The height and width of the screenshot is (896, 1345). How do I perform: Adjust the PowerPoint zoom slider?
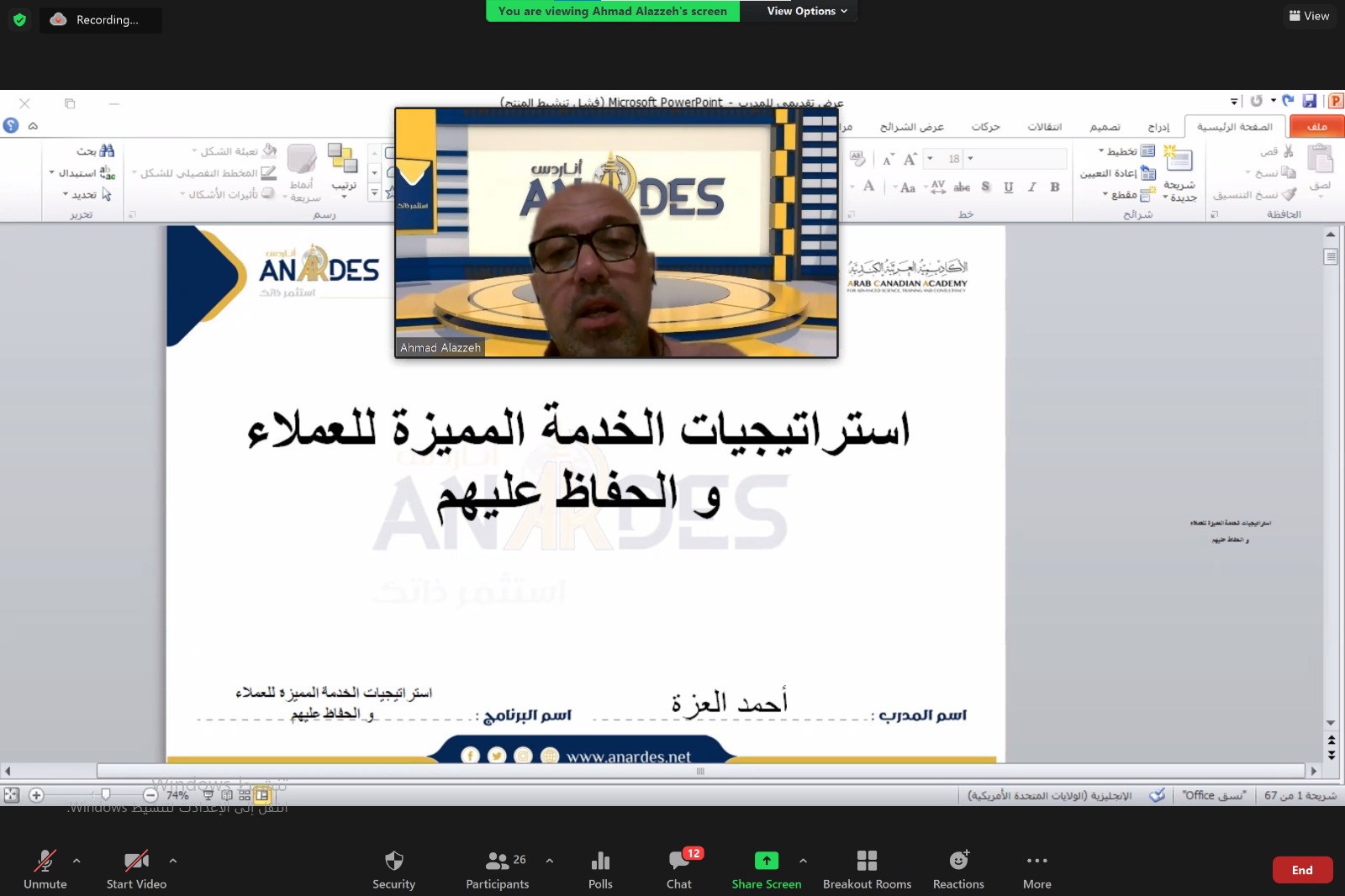coord(105,794)
